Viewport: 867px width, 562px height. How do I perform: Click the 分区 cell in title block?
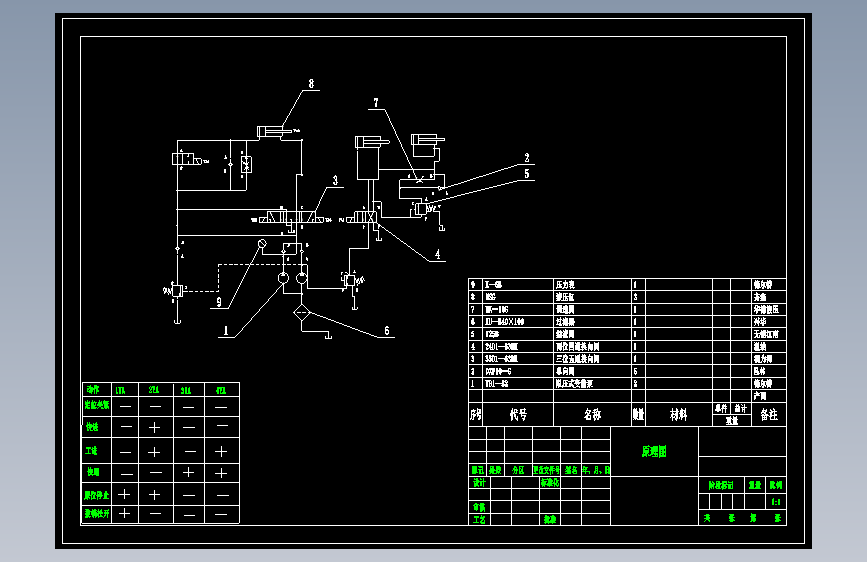(x=518, y=470)
